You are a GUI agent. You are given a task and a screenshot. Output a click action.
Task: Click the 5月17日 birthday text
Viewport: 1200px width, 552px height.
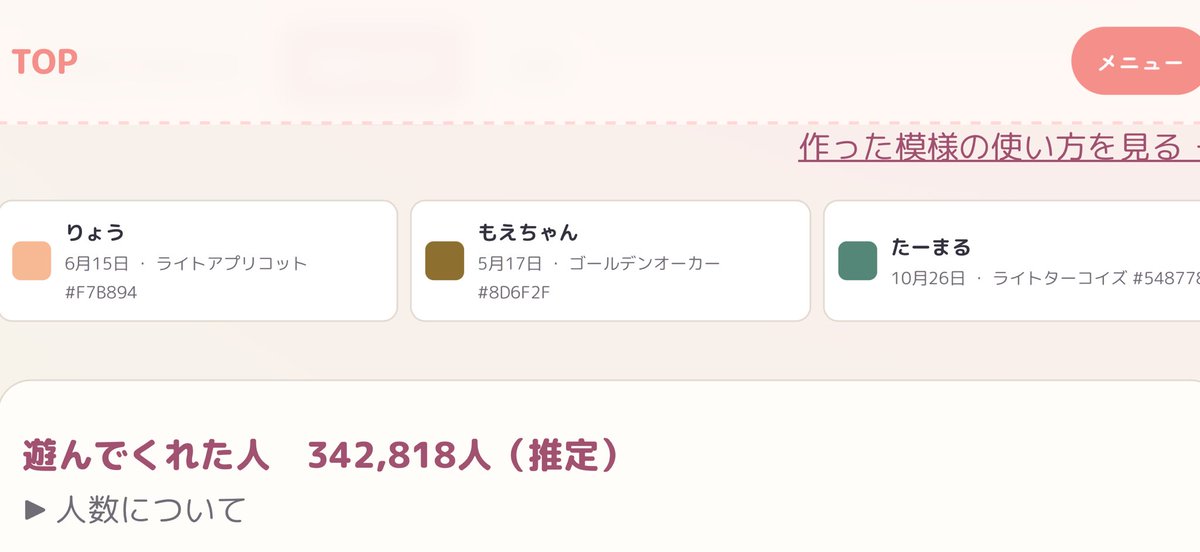coord(510,264)
